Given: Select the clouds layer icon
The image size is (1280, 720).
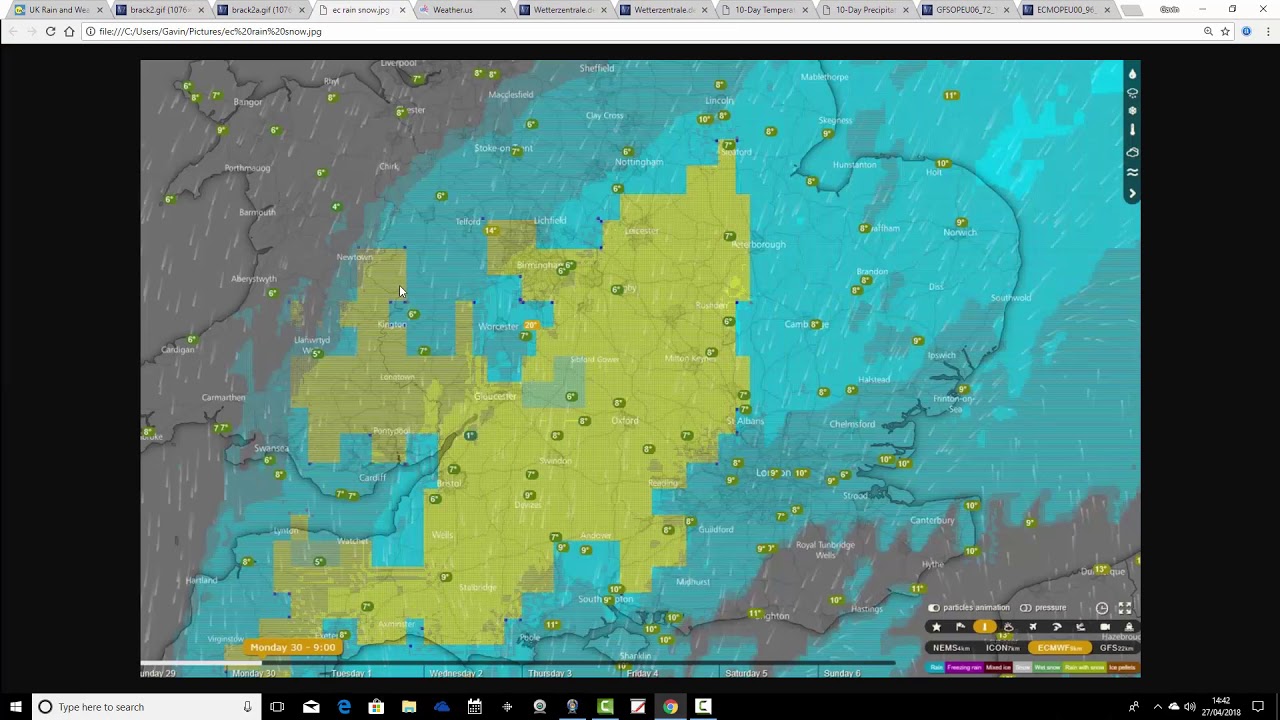Looking at the screenshot, I should point(1132,152).
